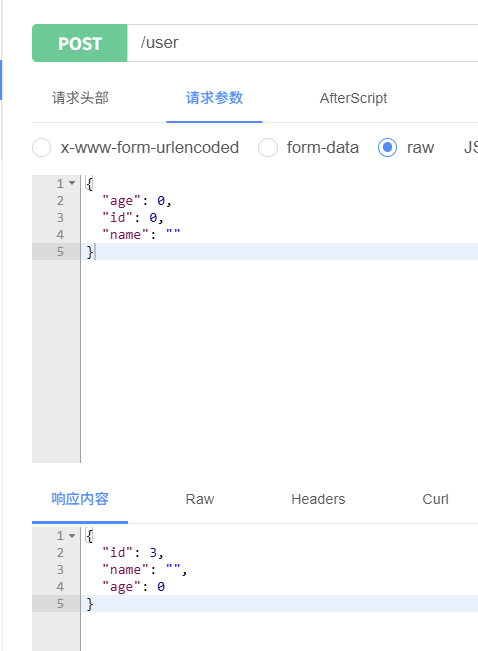Open the Curl response tab
Image resolution: width=478 pixels, height=651 pixels.
coord(435,499)
